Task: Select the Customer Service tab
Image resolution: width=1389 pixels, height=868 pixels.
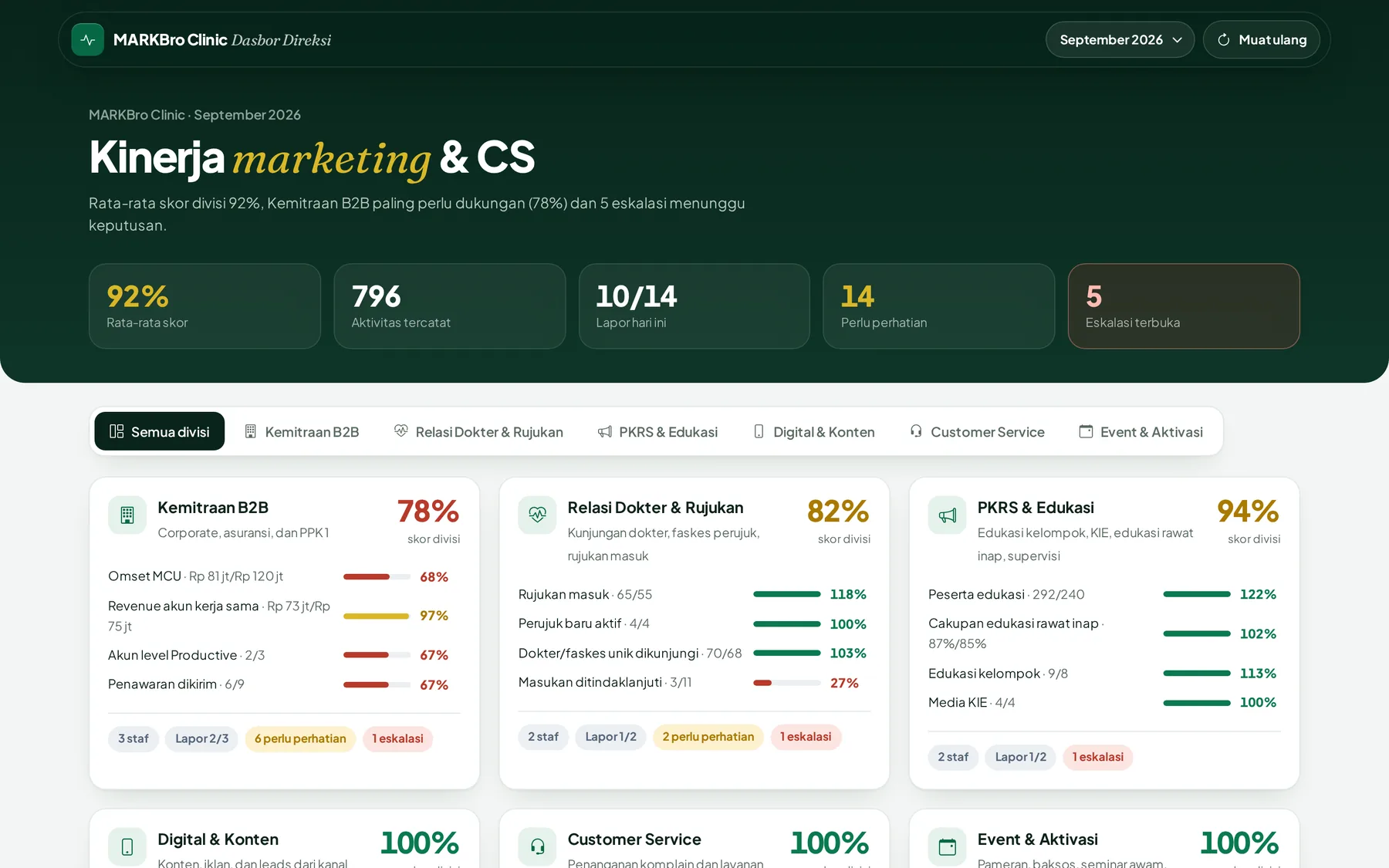Action: (x=977, y=431)
